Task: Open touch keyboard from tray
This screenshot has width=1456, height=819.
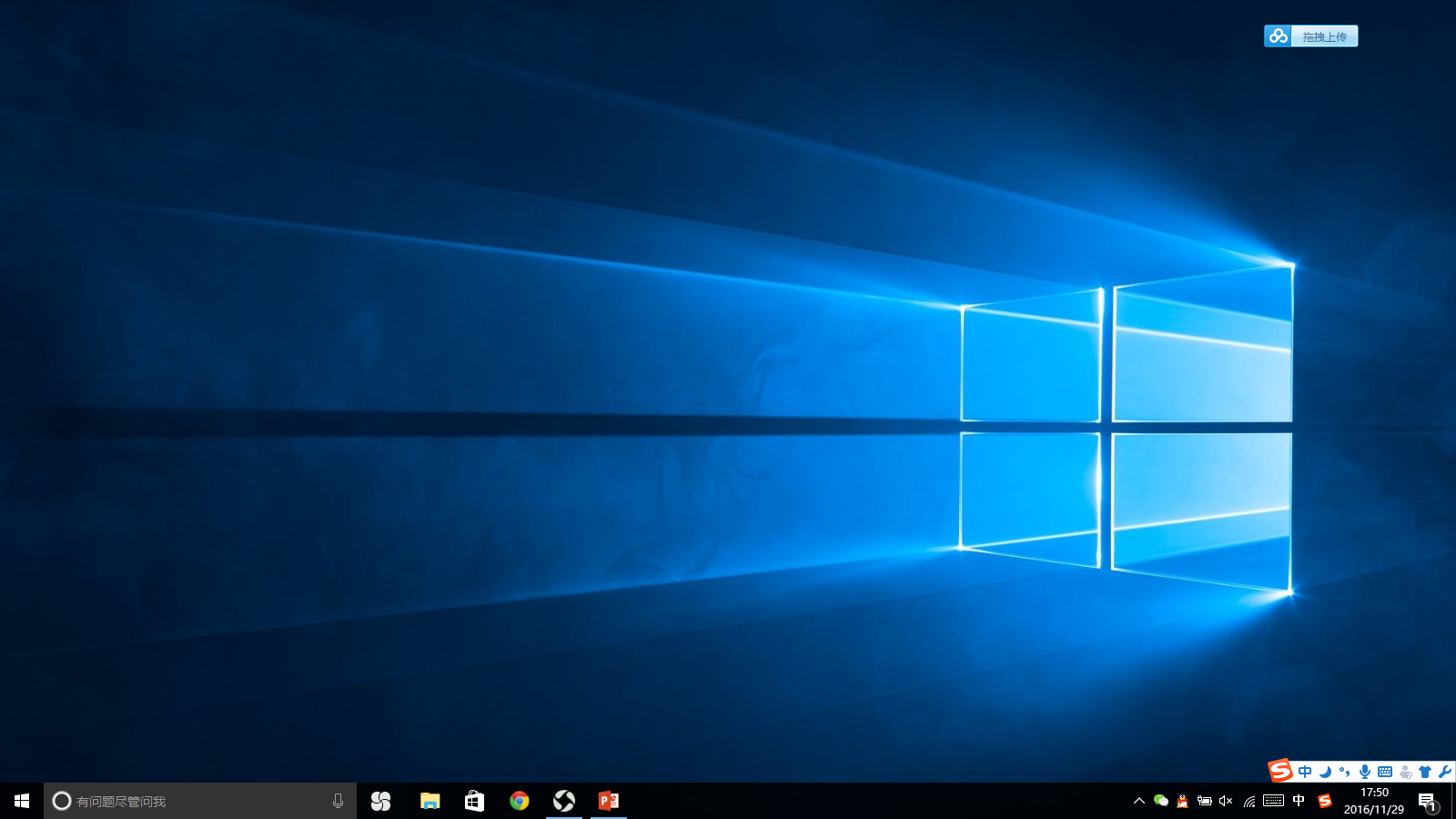Action: (1274, 801)
